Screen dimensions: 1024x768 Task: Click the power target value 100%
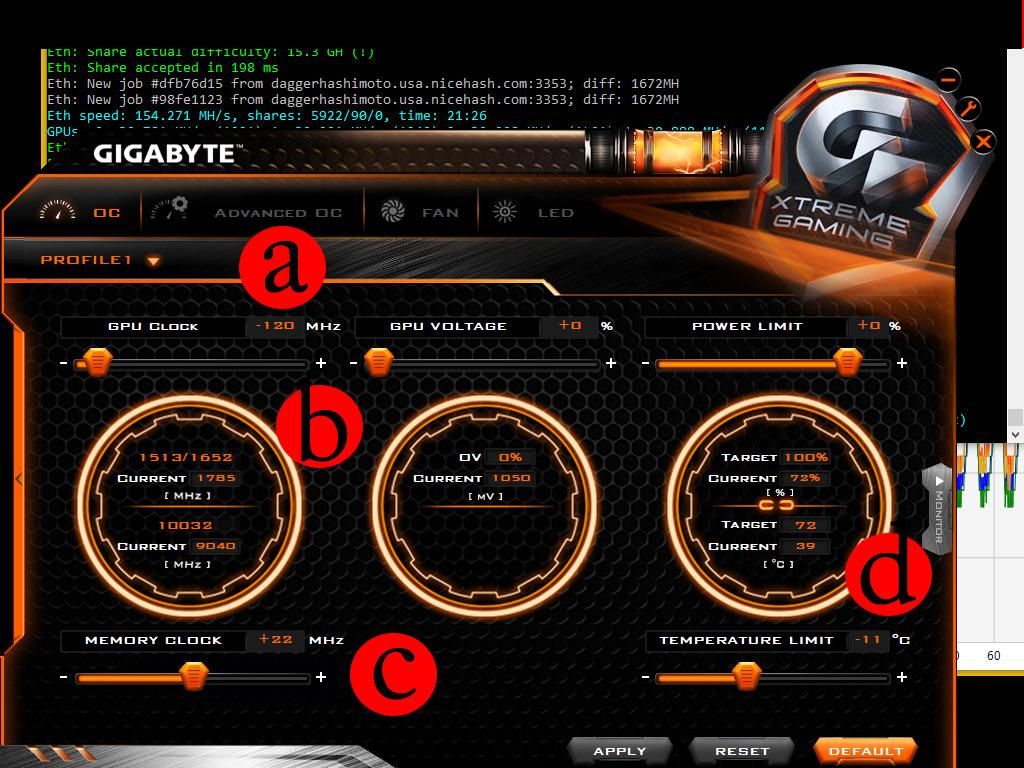click(806, 457)
